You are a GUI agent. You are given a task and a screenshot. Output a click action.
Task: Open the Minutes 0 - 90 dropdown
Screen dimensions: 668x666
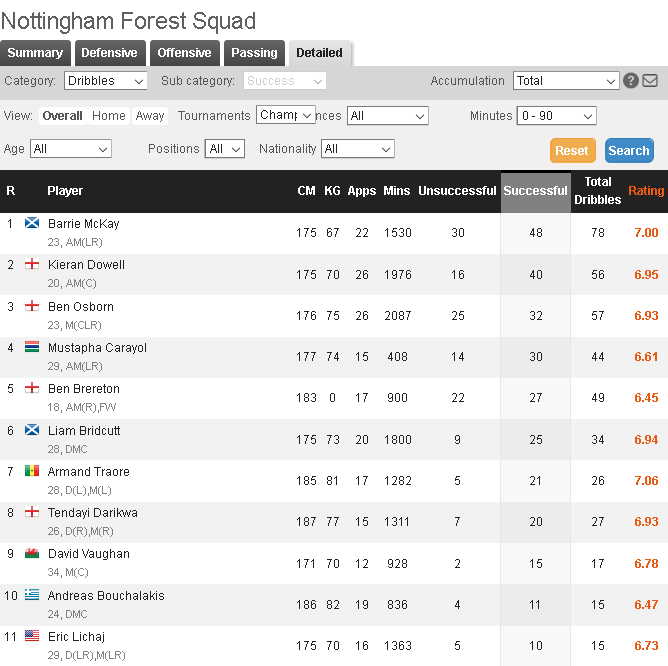(556, 116)
